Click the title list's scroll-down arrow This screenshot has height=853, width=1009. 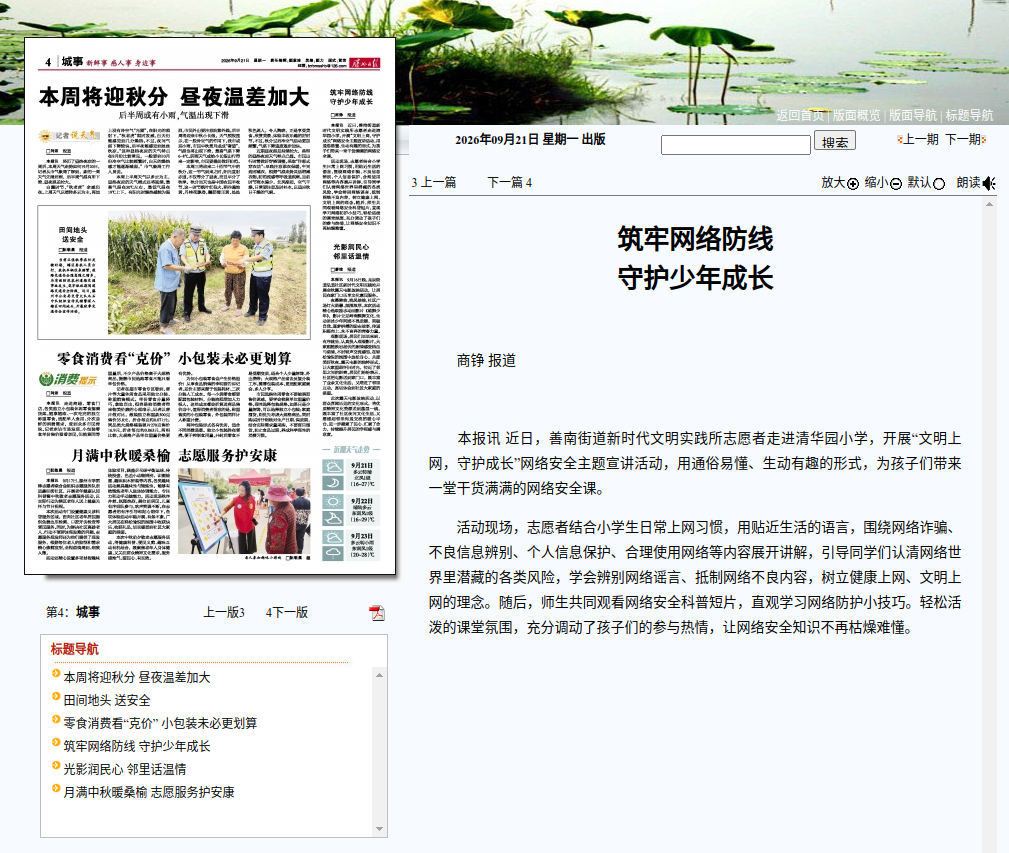(380, 829)
